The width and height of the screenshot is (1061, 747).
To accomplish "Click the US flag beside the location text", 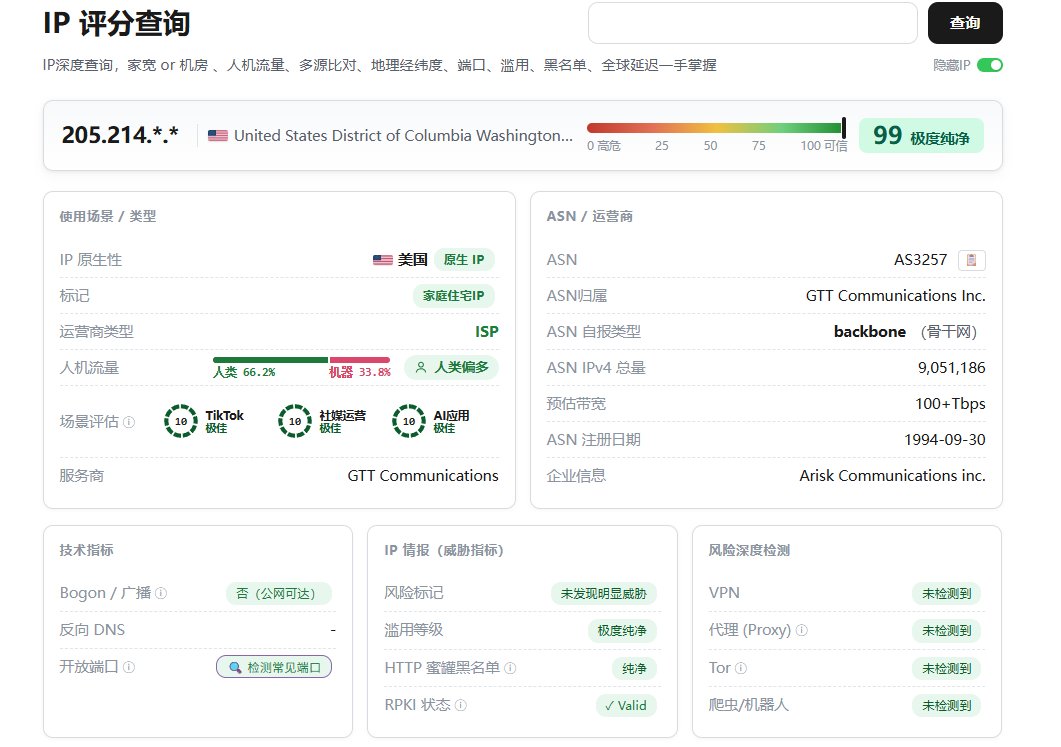I will coord(218,135).
